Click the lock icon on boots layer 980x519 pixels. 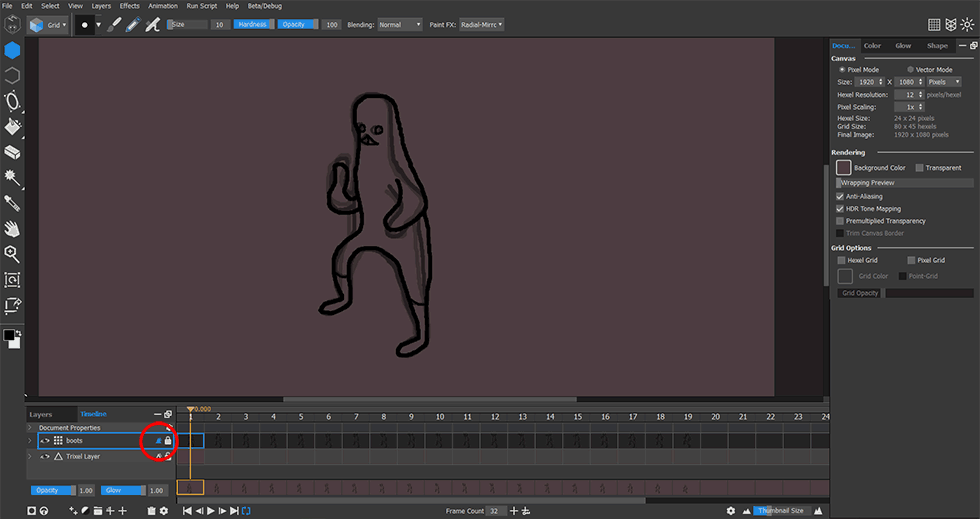(x=168, y=441)
